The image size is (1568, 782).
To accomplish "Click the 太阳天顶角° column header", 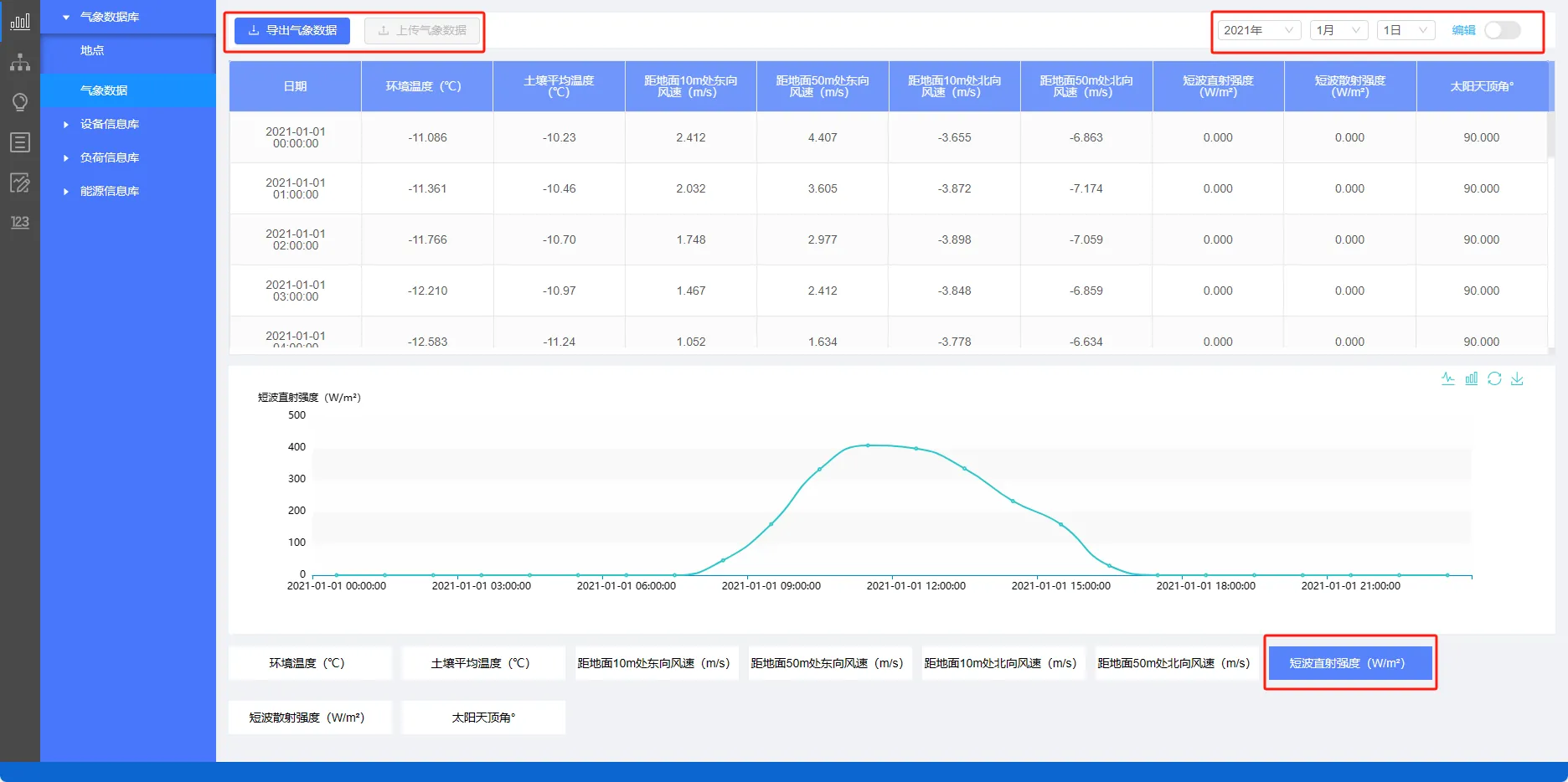I will [1482, 86].
